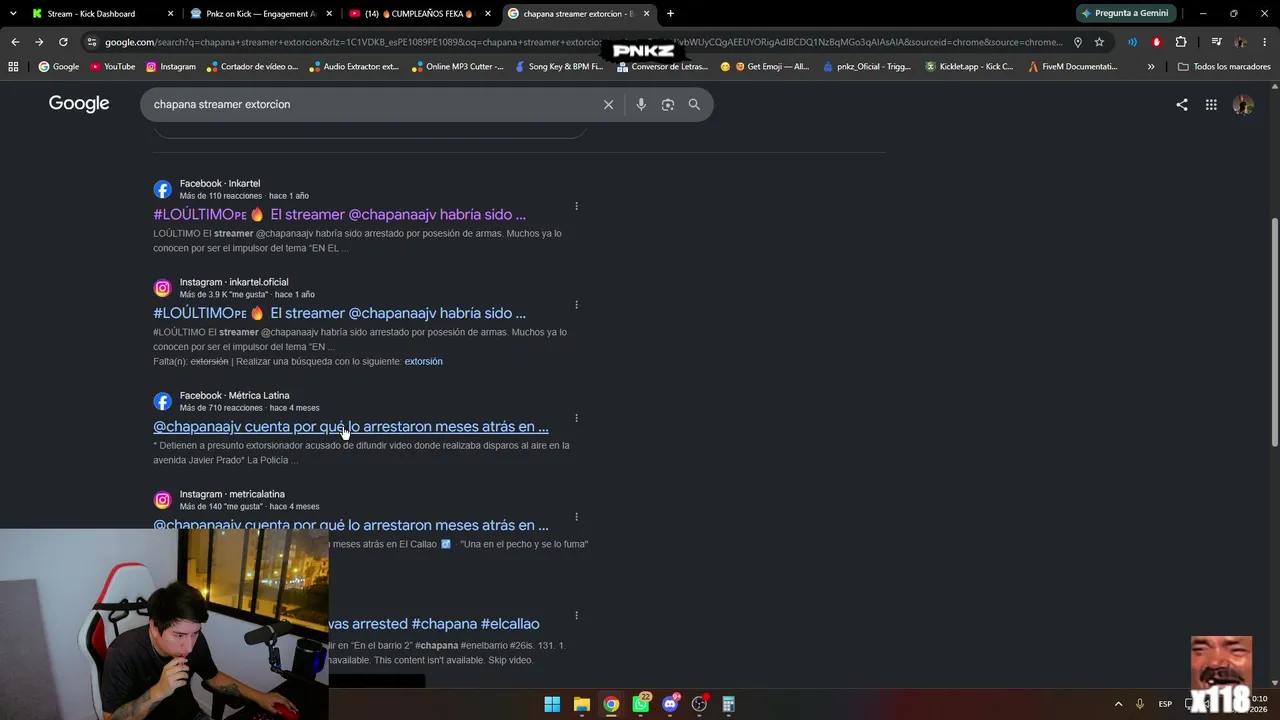Close the CUMPLEAÑOS FEKA tab
The height and width of the screenshot is (720, 1280).
point(488,14)
